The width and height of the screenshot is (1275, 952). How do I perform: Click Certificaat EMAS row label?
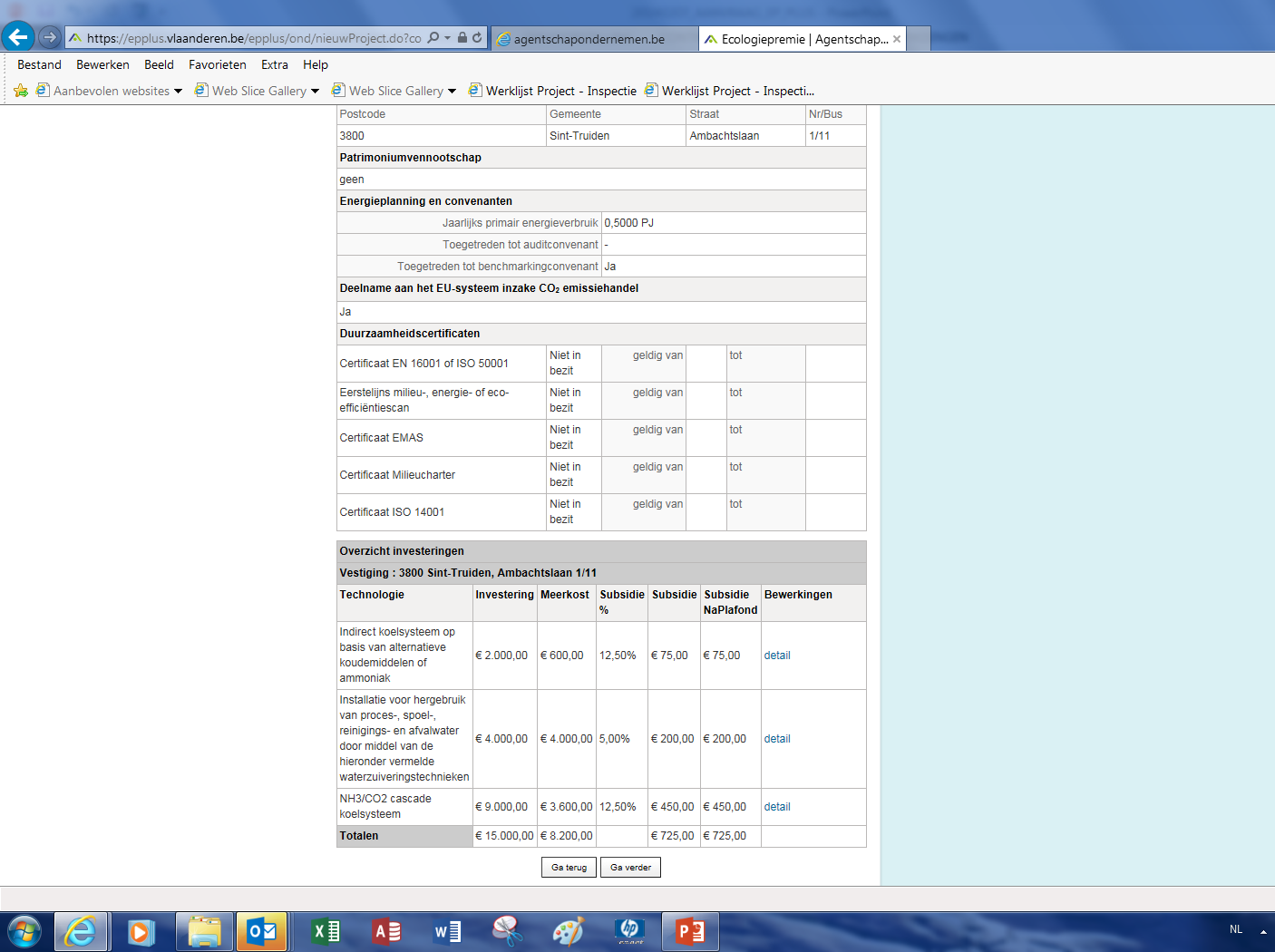(381, 438)
